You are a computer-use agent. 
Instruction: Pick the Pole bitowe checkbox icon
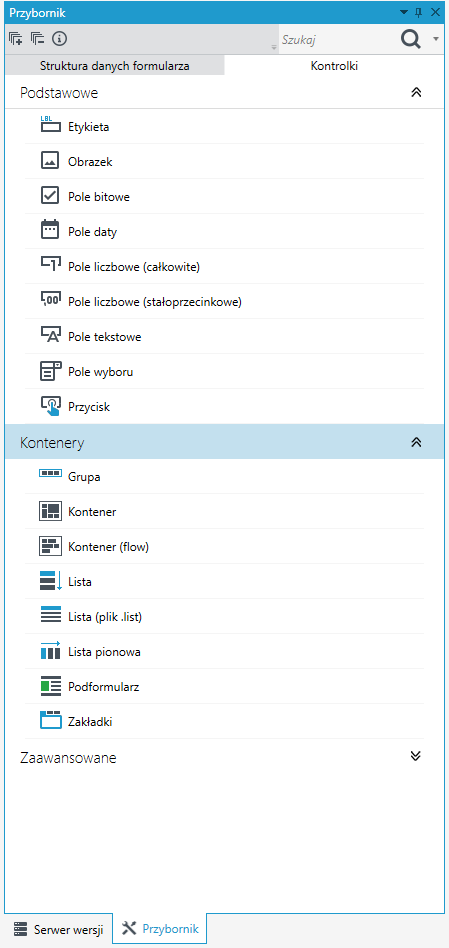click(x=50, y=195)
